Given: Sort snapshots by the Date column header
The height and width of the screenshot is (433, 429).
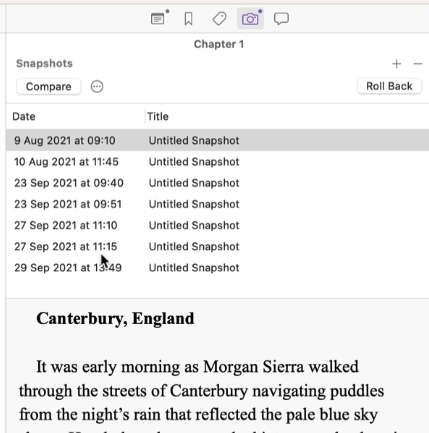Looking at the screenshot, I should tap(76, 117).
